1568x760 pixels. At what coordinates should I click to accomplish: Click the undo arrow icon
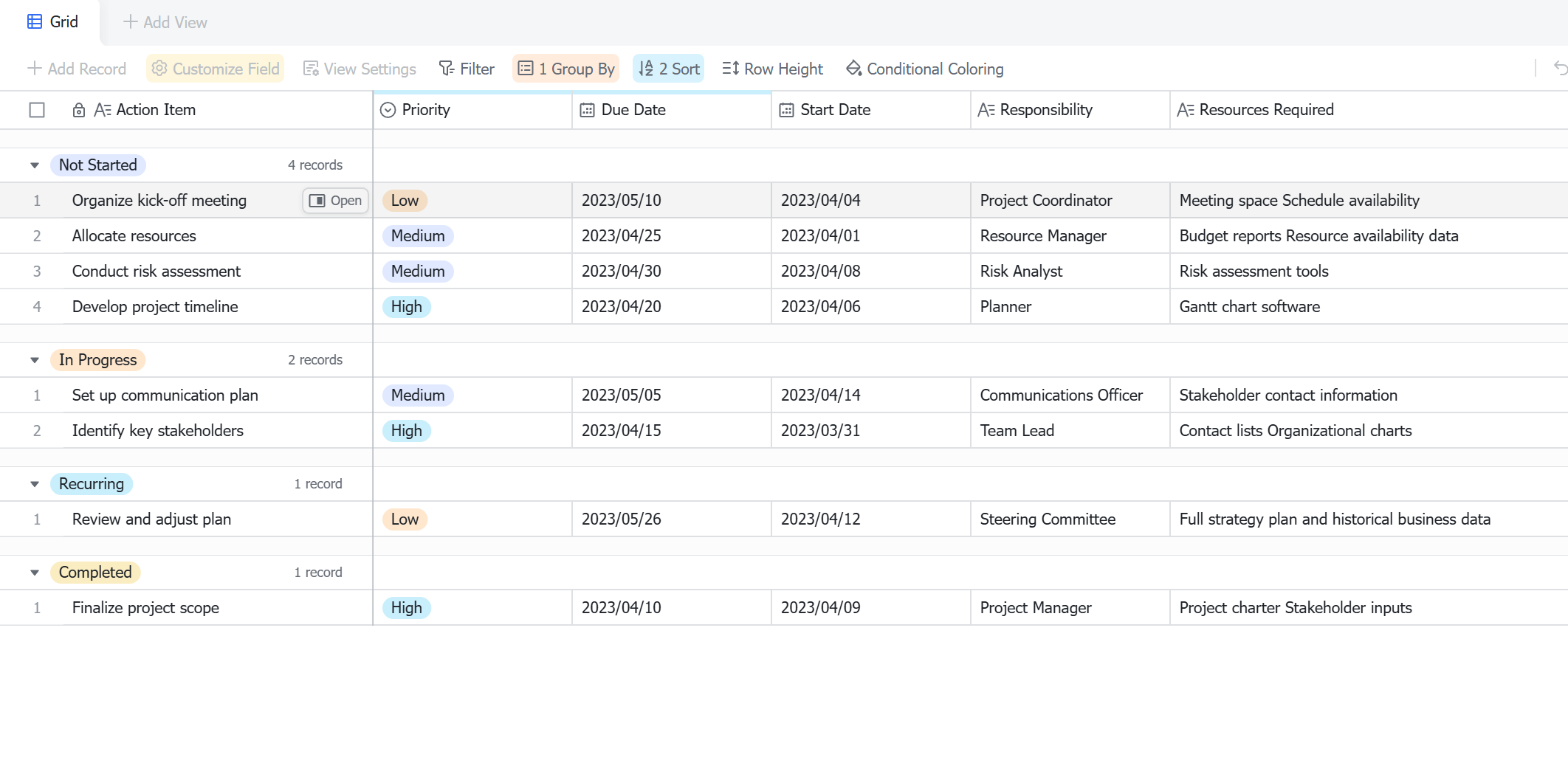pos(1561,69)
